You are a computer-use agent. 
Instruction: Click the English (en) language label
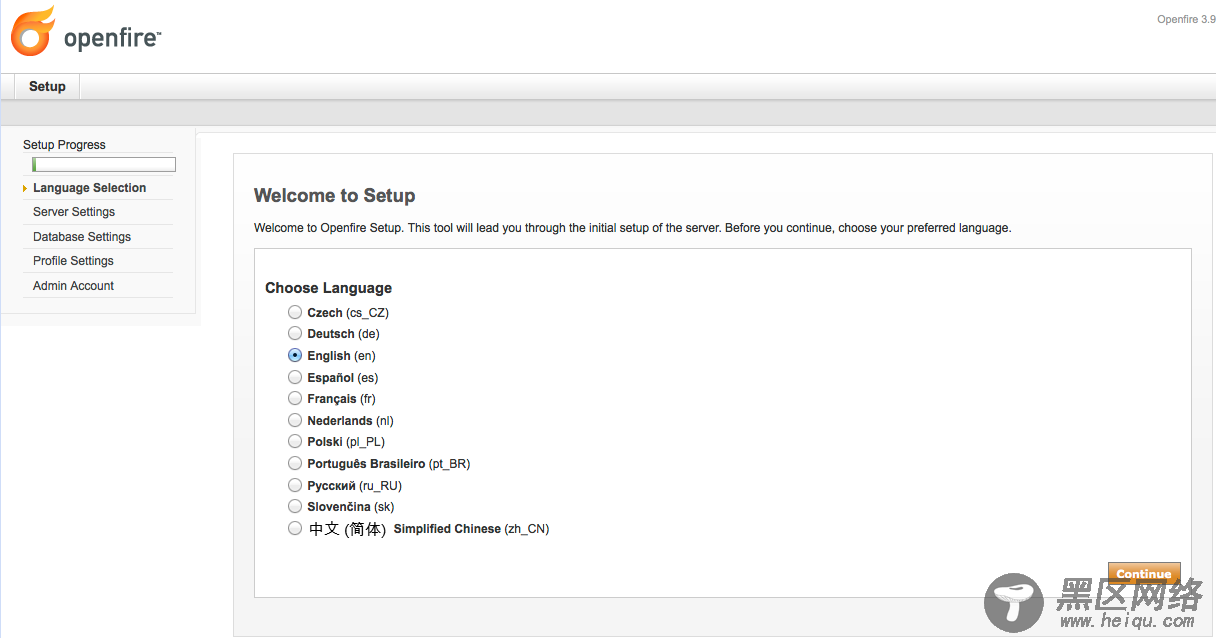tap(341, 356)
